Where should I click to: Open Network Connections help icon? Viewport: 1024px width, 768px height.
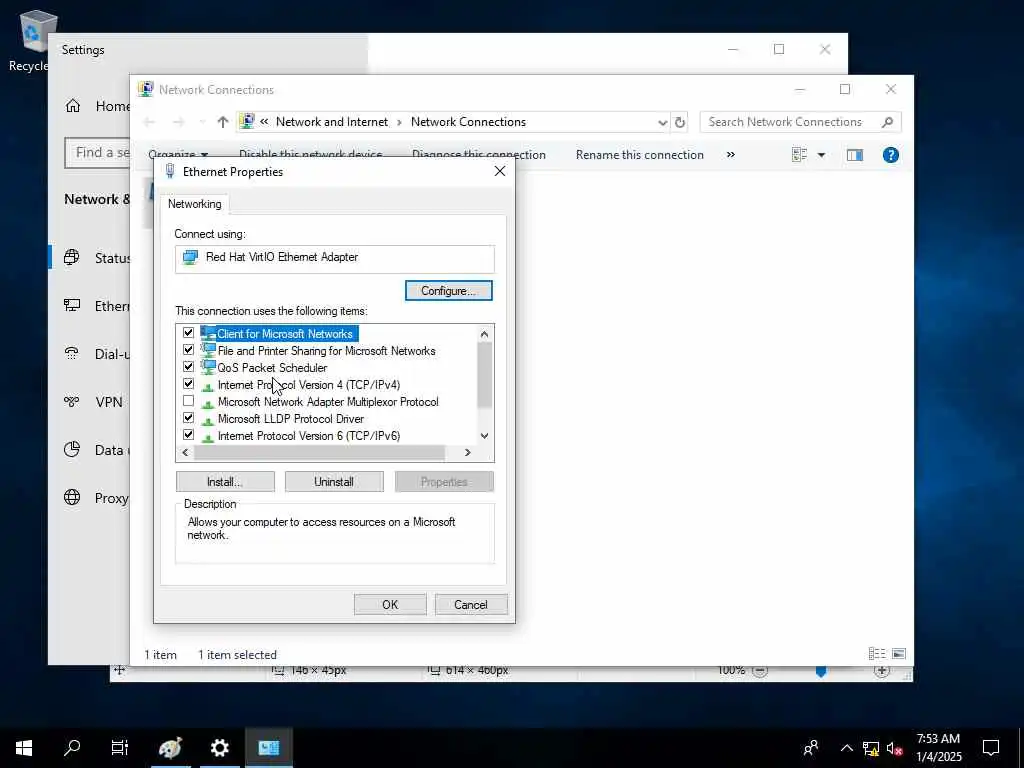tap(891, 155)
